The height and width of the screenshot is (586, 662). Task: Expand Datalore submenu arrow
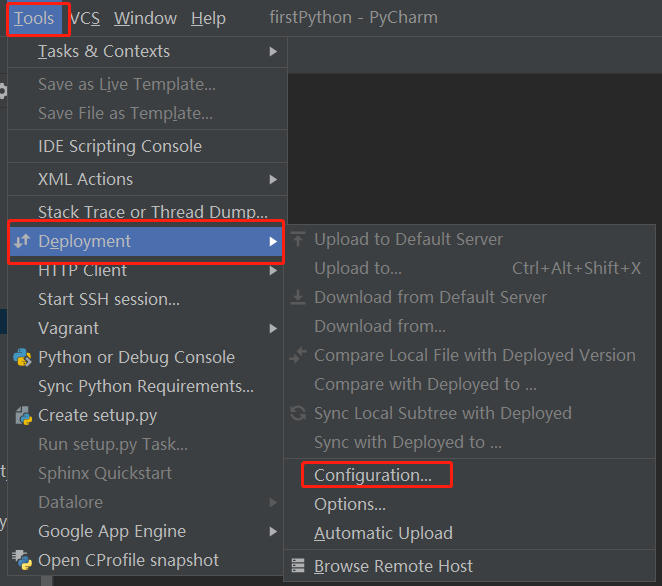click(273, 502)
